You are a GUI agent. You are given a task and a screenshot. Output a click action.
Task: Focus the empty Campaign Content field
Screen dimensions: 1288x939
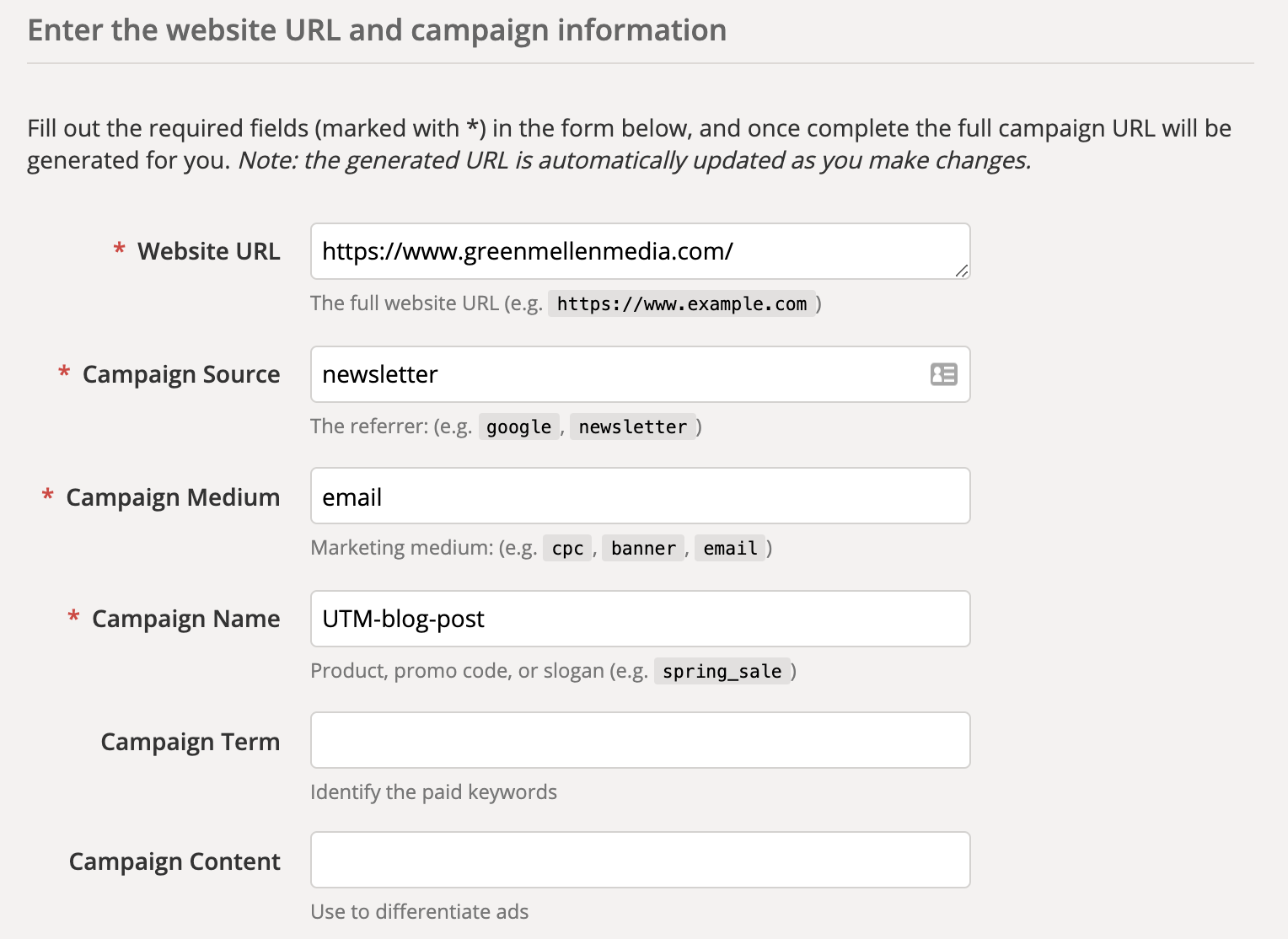point(641,860)
